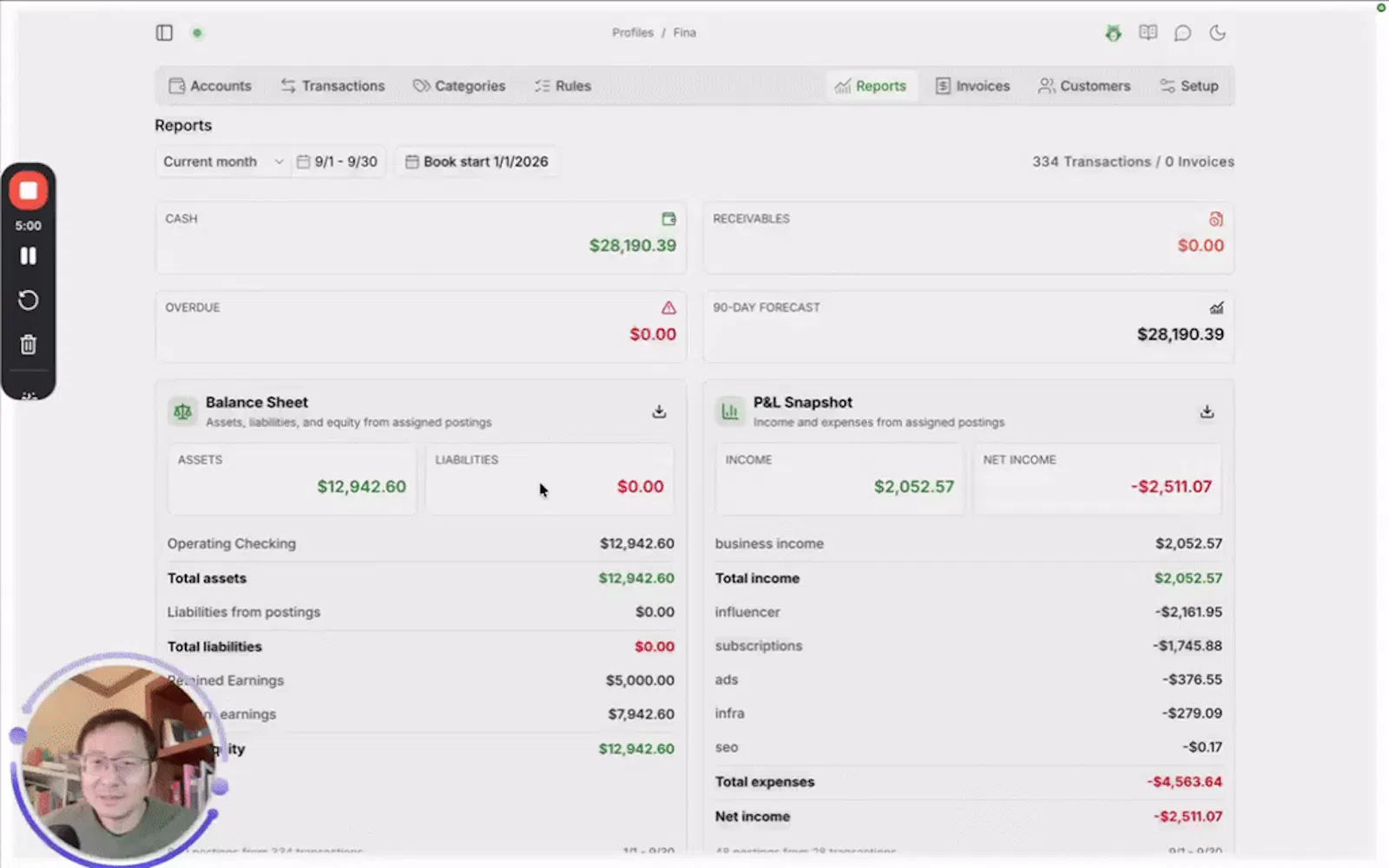This screenshot has height=868, width=1389.
Task: Switch to the Transactions tab
Action: (332, 86)
